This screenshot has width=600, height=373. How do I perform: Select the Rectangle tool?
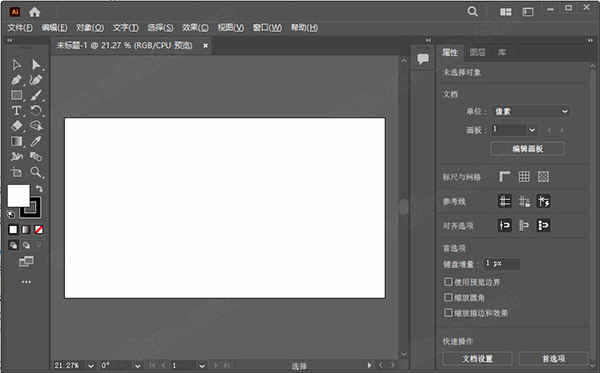tap(16, 95)
